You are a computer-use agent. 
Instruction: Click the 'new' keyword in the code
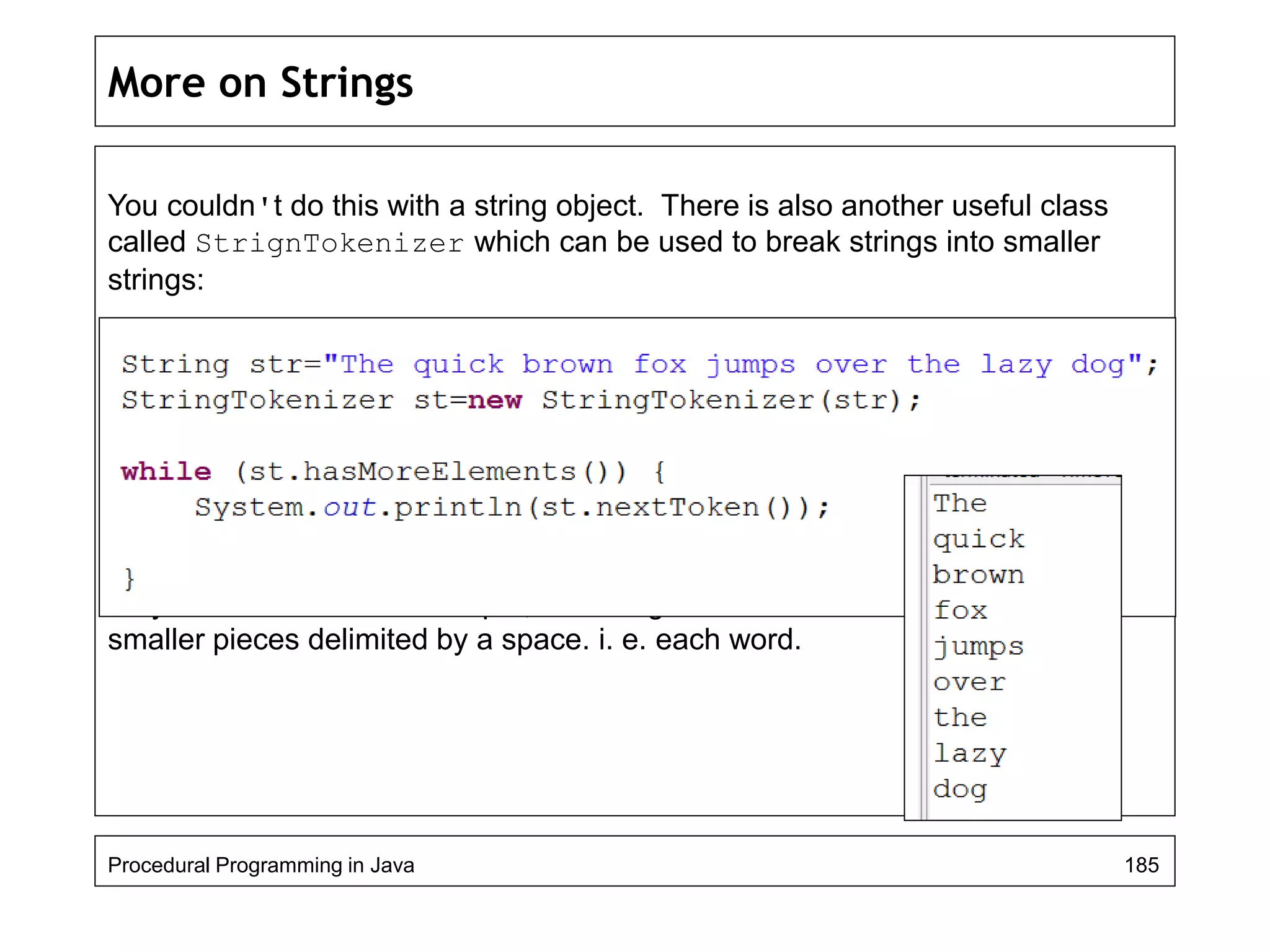pyautogui.click(x=495, y=400)
